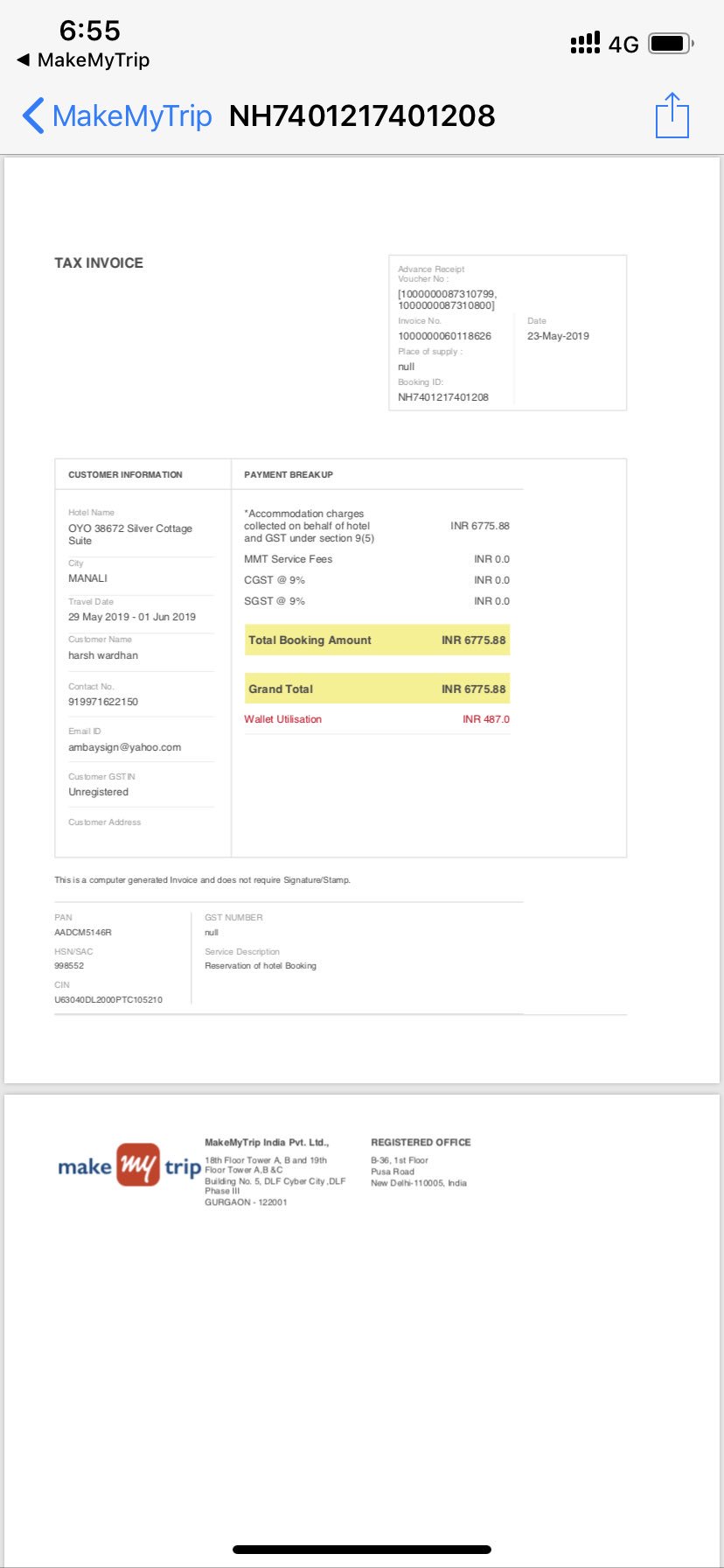Select city MANALI
724x1568 pixels.
point(88,578)
